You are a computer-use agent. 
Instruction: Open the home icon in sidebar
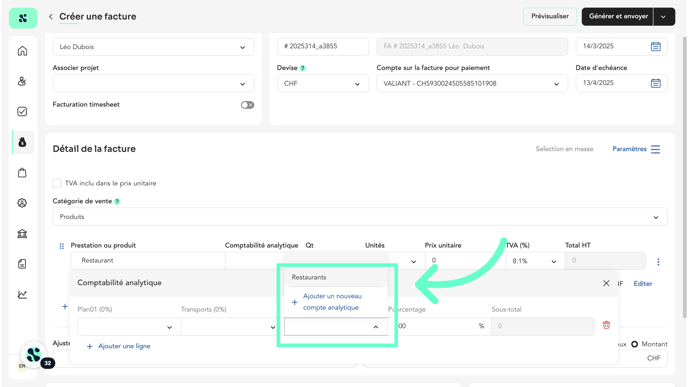(22, 51)
